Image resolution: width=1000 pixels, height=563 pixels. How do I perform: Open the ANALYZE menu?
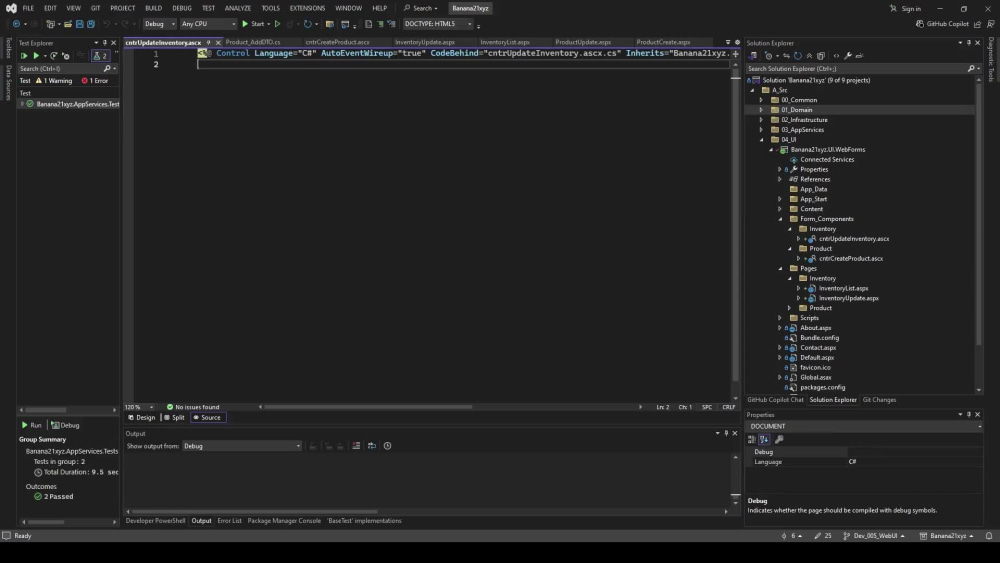237,8
